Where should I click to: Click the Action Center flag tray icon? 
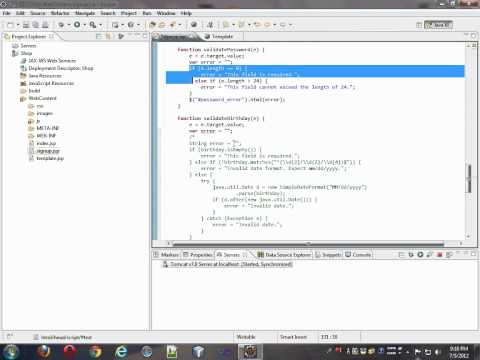pos(418,352)
